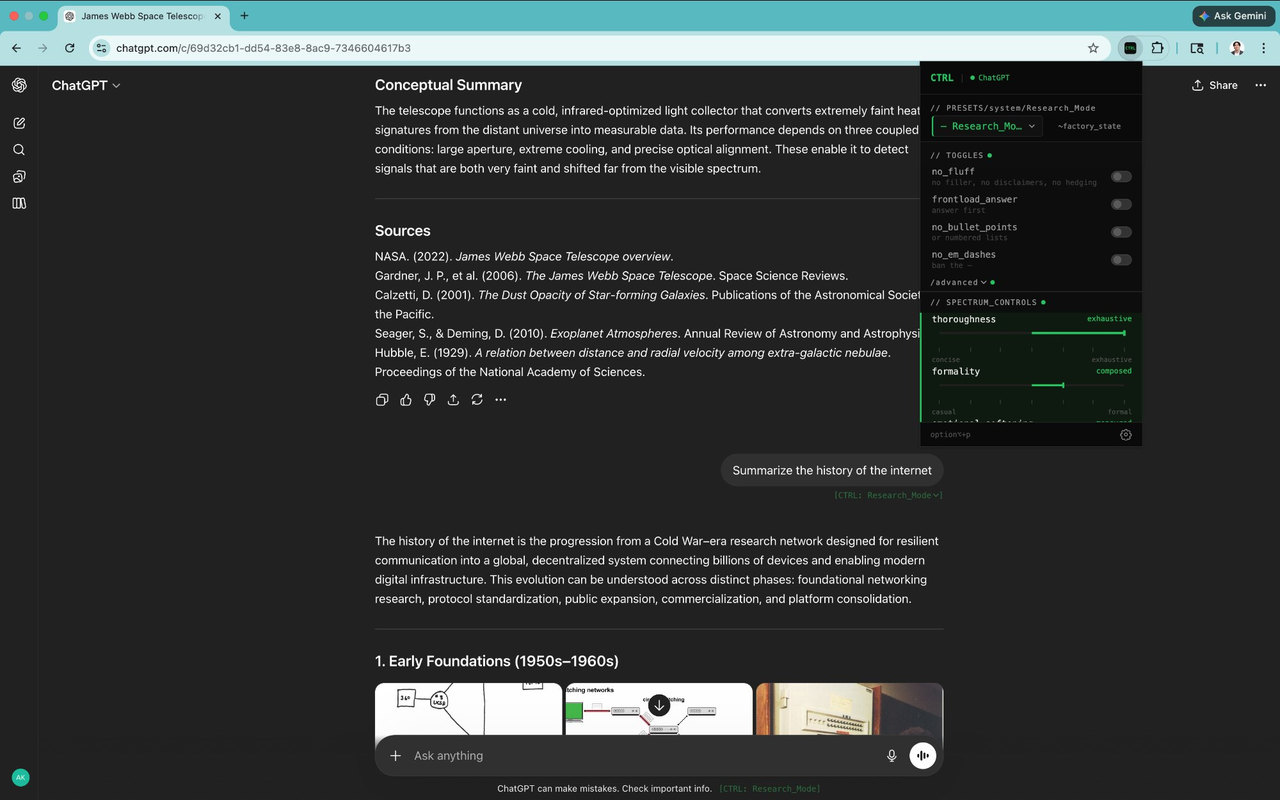Switch to the James Webb Space Telescope tab
1280x800 pixels.
140,16
